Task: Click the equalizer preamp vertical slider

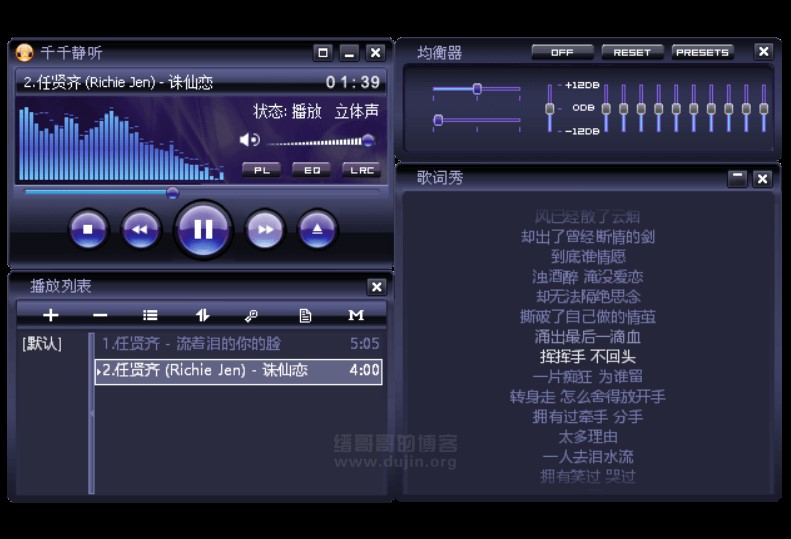Action: (x=550, y=108)
